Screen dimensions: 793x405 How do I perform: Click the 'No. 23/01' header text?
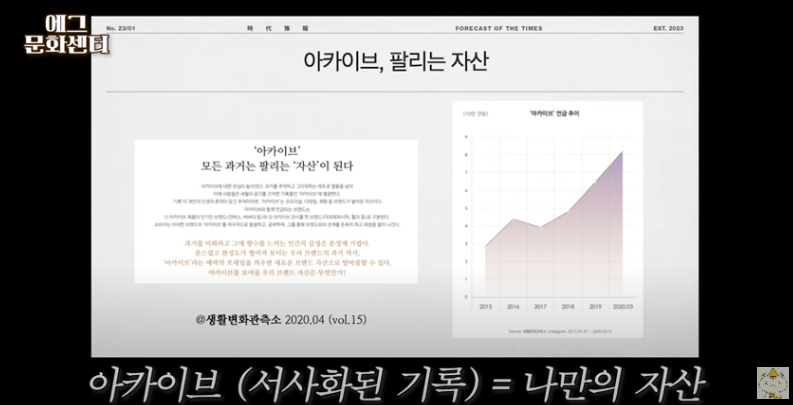pos(121,28)
